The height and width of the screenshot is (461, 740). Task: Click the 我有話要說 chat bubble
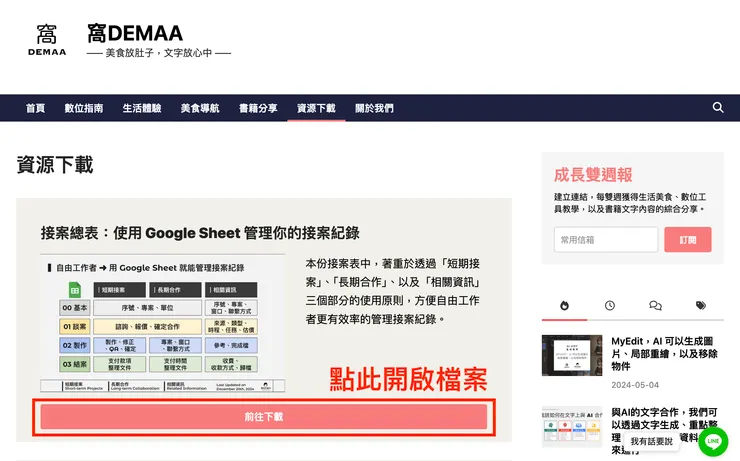coord(651,441)
